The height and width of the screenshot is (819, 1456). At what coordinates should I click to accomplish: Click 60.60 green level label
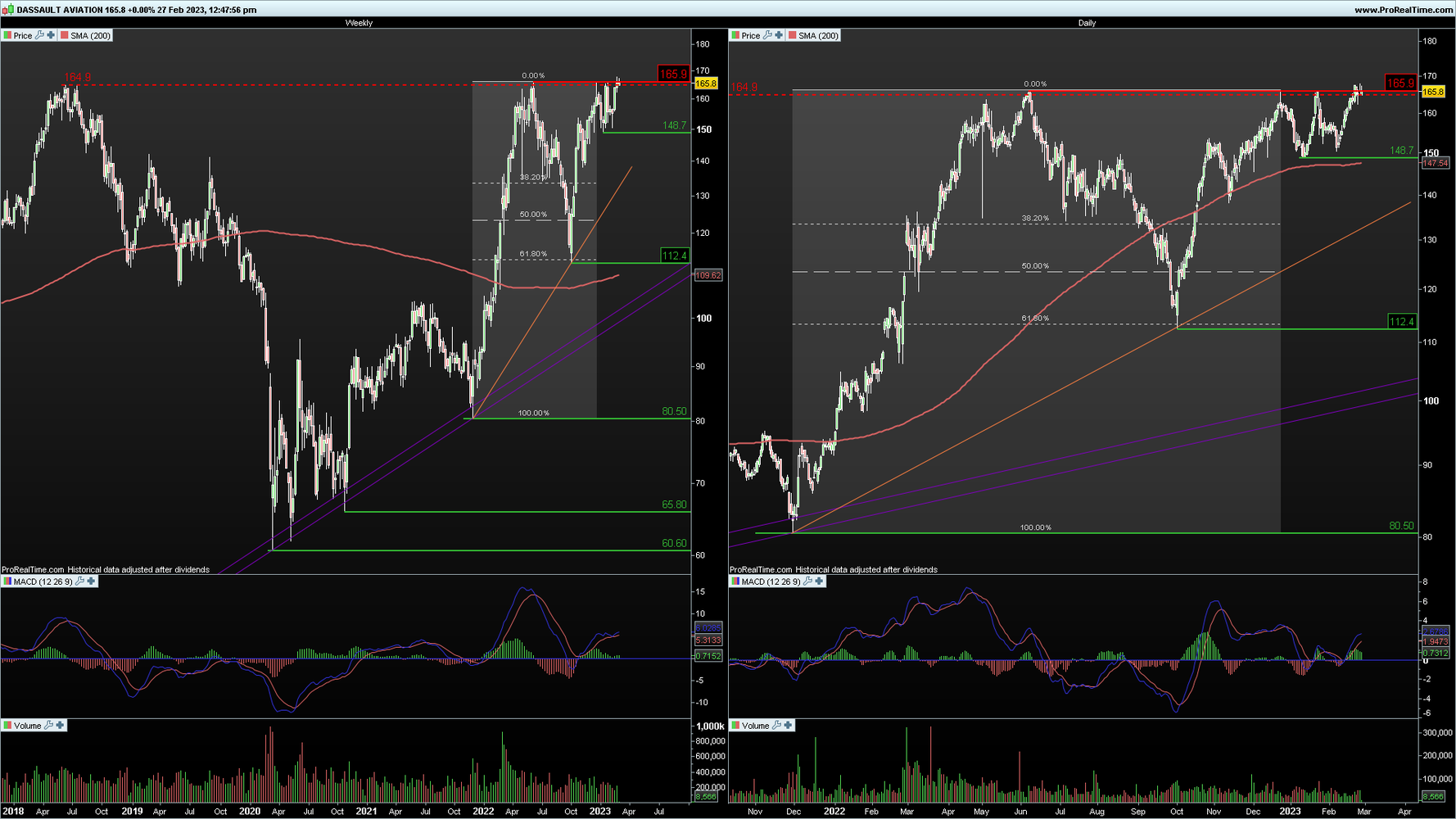tap(675, 543)
